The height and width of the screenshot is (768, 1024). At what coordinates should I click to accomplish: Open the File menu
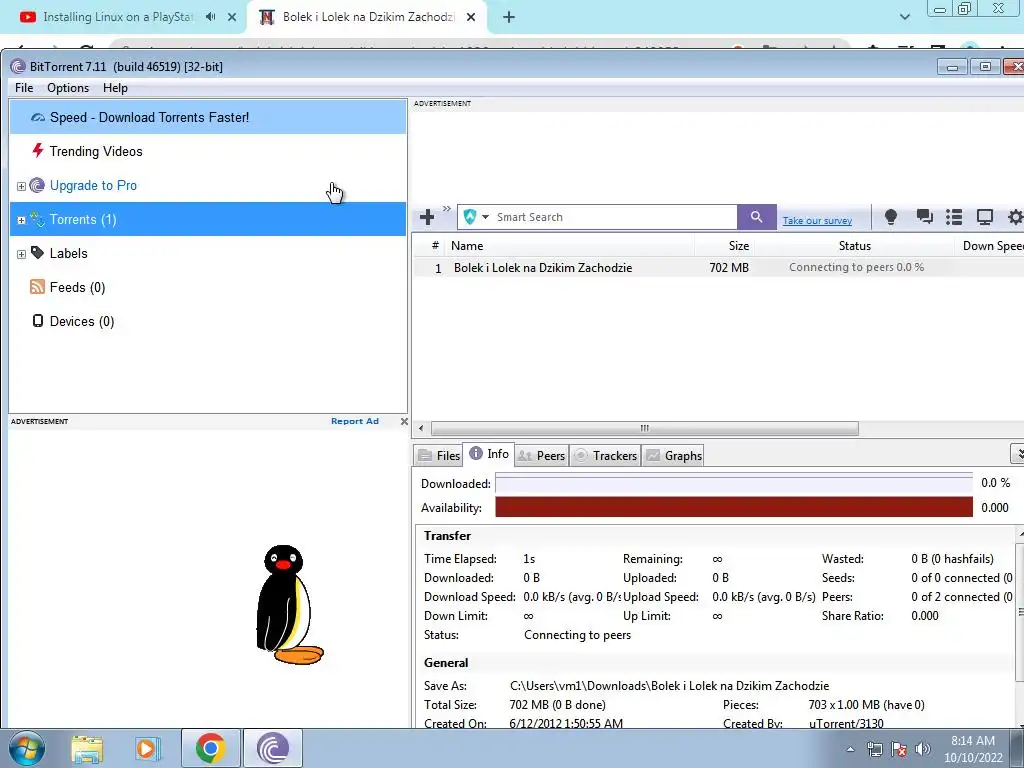pos(24,88)
